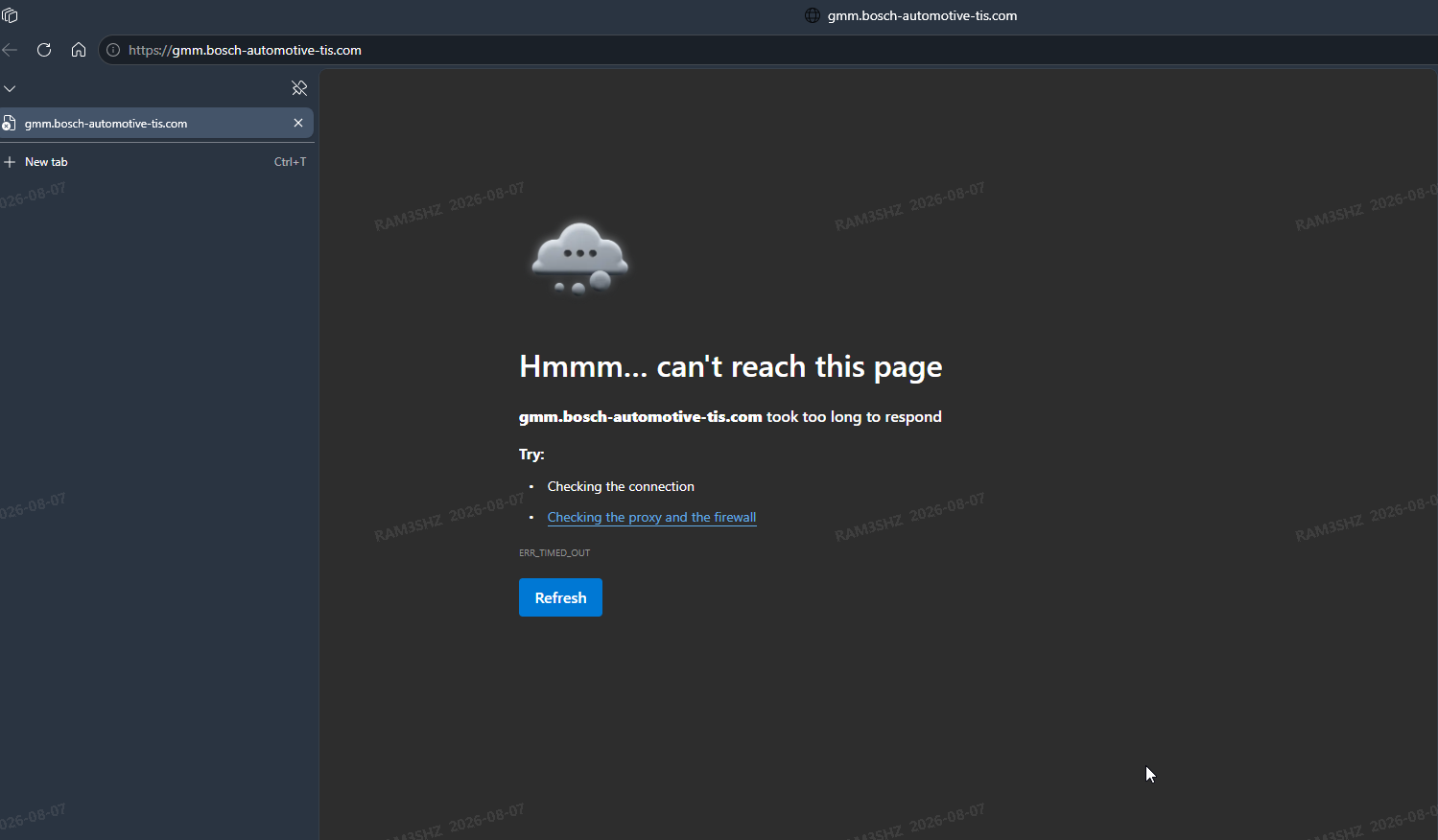
Task: View site information icon in address bar
Action: click(113, 50)
